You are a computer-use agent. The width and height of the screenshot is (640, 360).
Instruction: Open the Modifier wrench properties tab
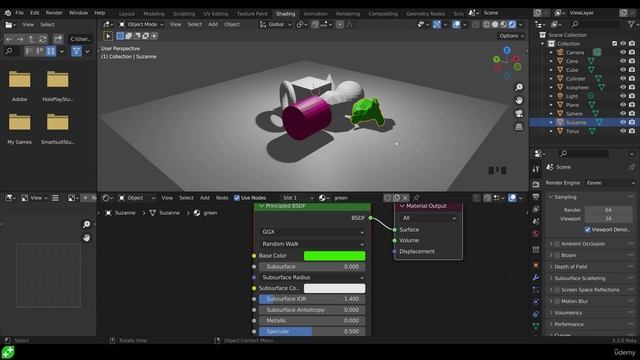(536, 278)
